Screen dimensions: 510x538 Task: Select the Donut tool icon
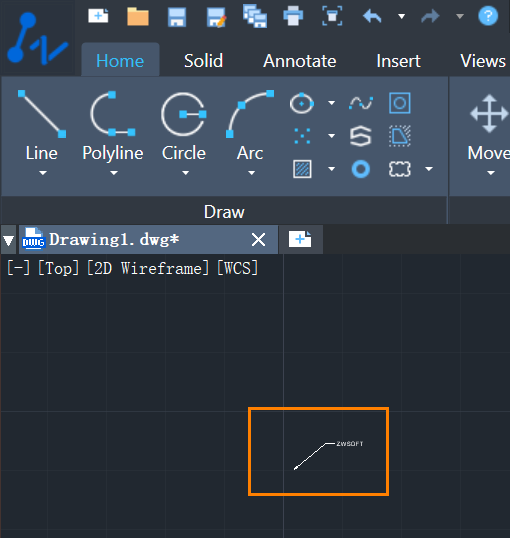click(361, 169)
